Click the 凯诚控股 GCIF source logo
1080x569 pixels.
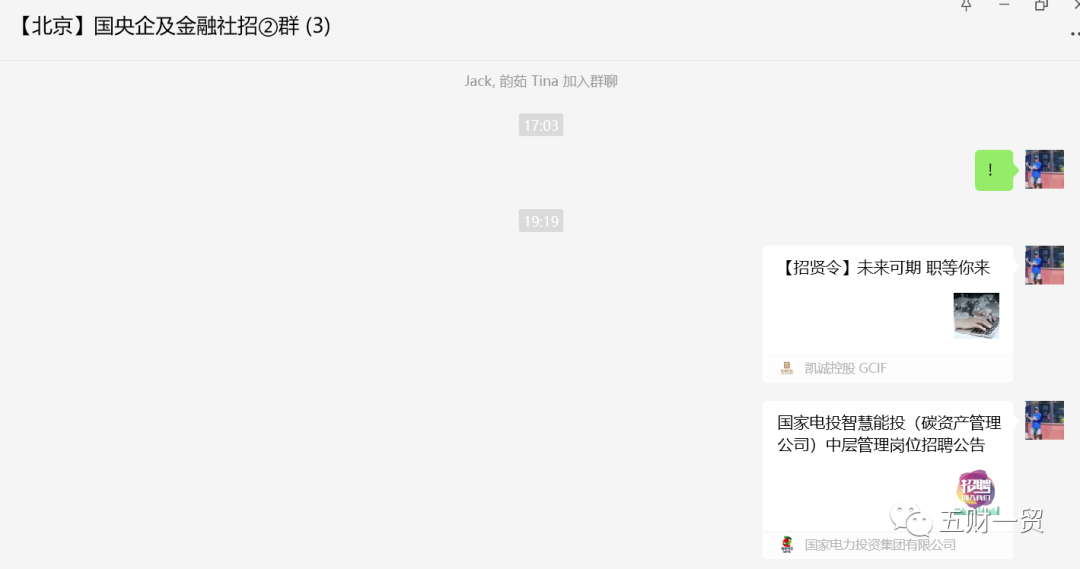point(787,368)
